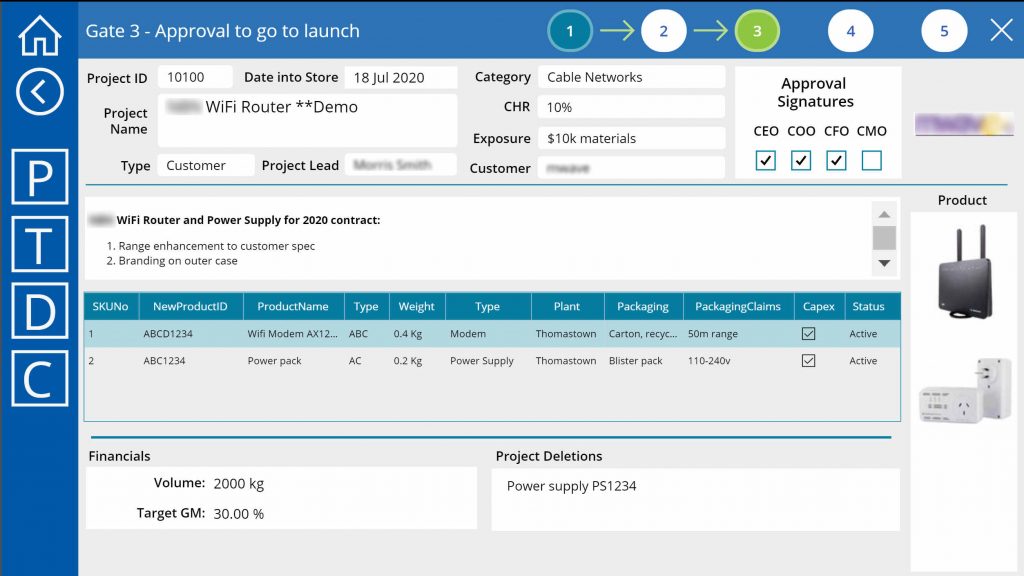Click the PackagingClaims column header

pyautogui.click(x=738, y=306)
